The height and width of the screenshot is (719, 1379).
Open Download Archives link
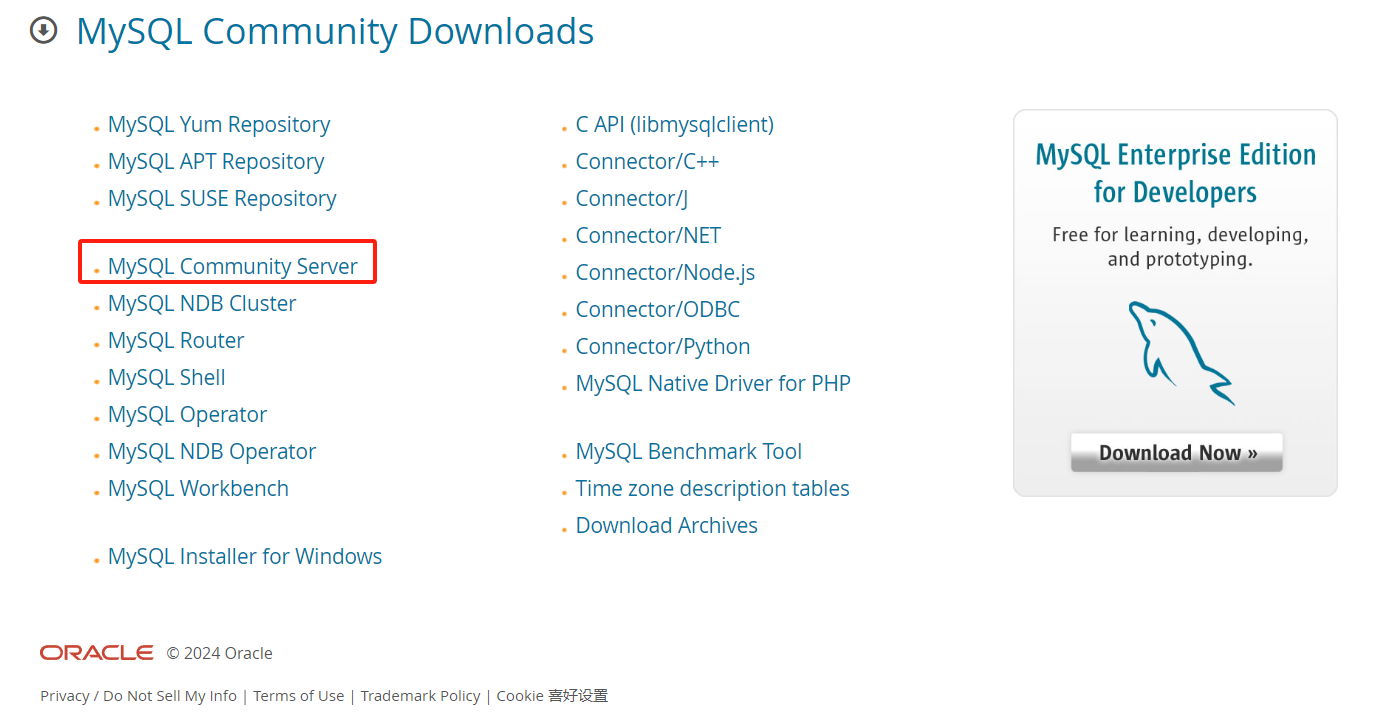point(667,526)
